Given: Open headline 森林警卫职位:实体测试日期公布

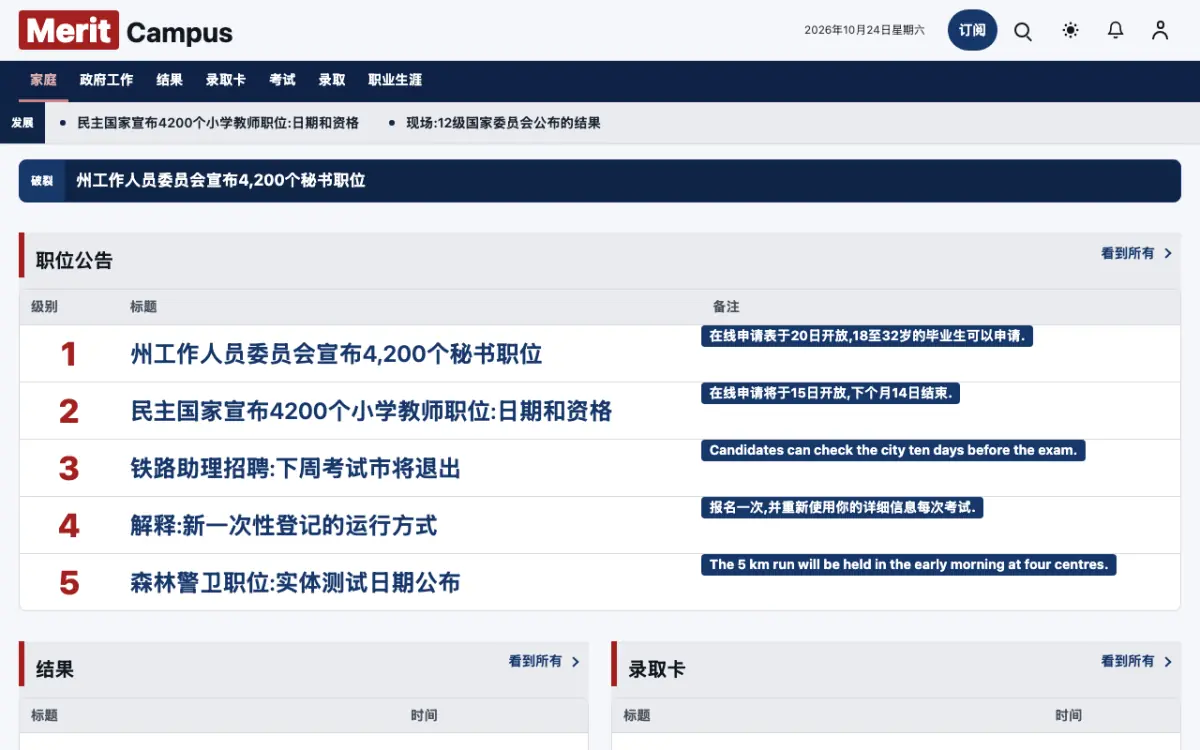Looking at the screenshot, I should click(x=295, y=582).
